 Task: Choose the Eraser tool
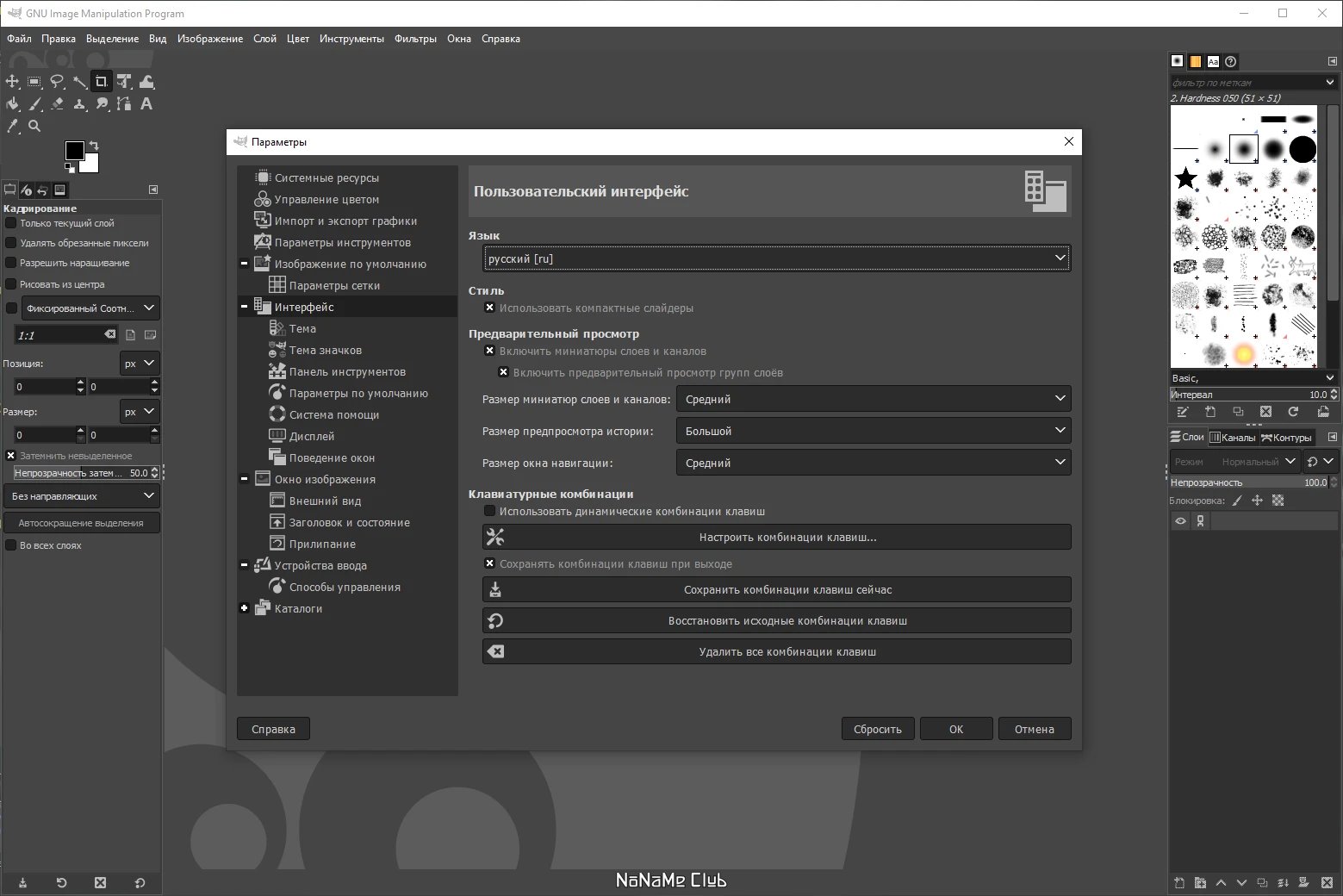57,104
